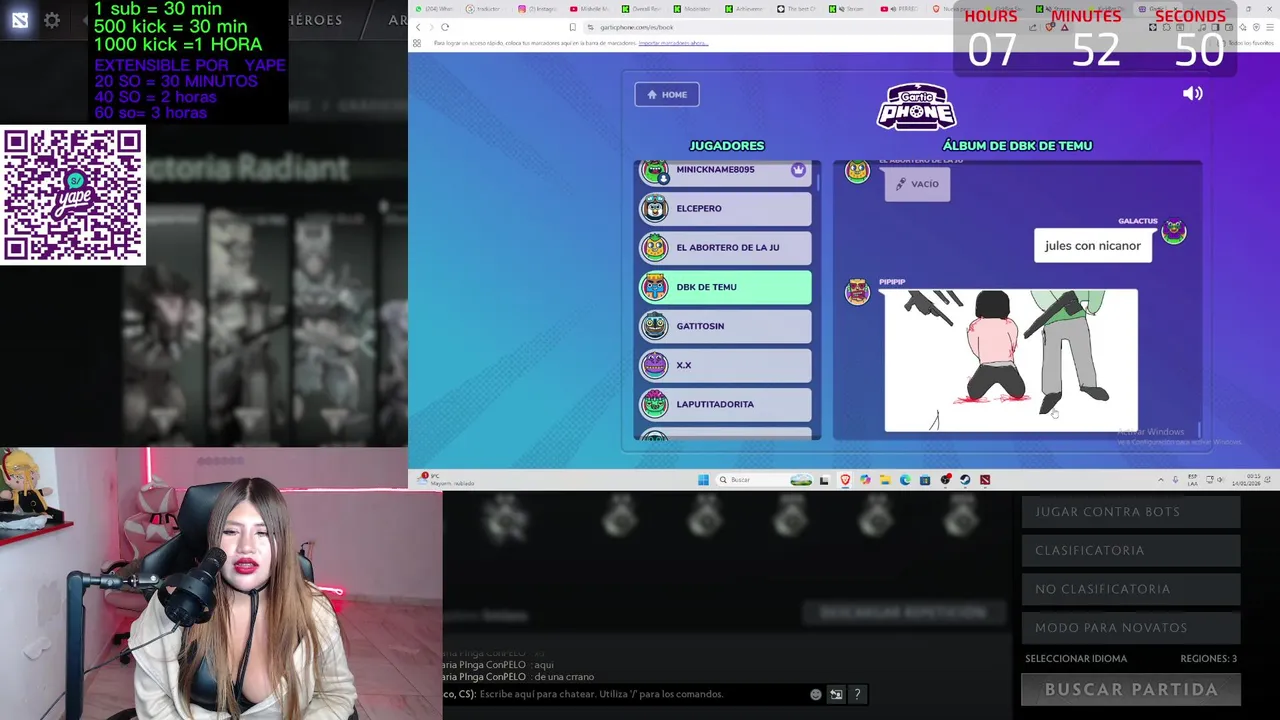
Task: Click the chat help question-mark icon
Action: point(857,694)
